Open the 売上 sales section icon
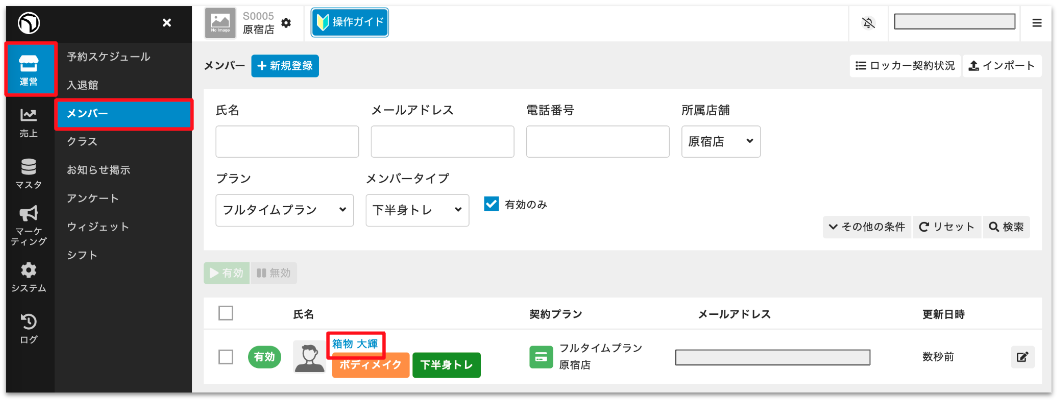Screen dimensions: 1059x402 (x=29, y=123)
